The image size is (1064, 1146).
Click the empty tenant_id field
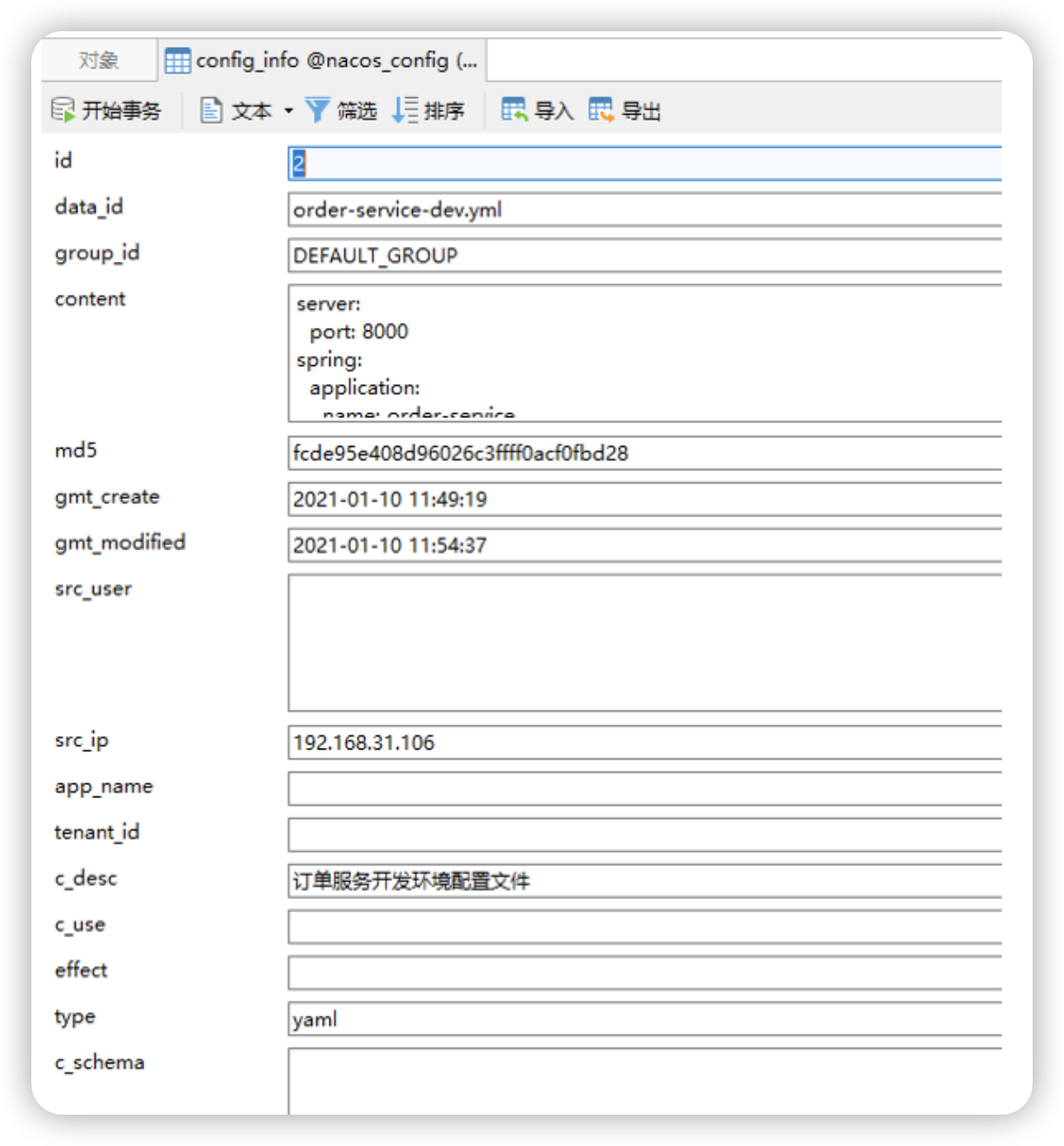click(644, 835)
